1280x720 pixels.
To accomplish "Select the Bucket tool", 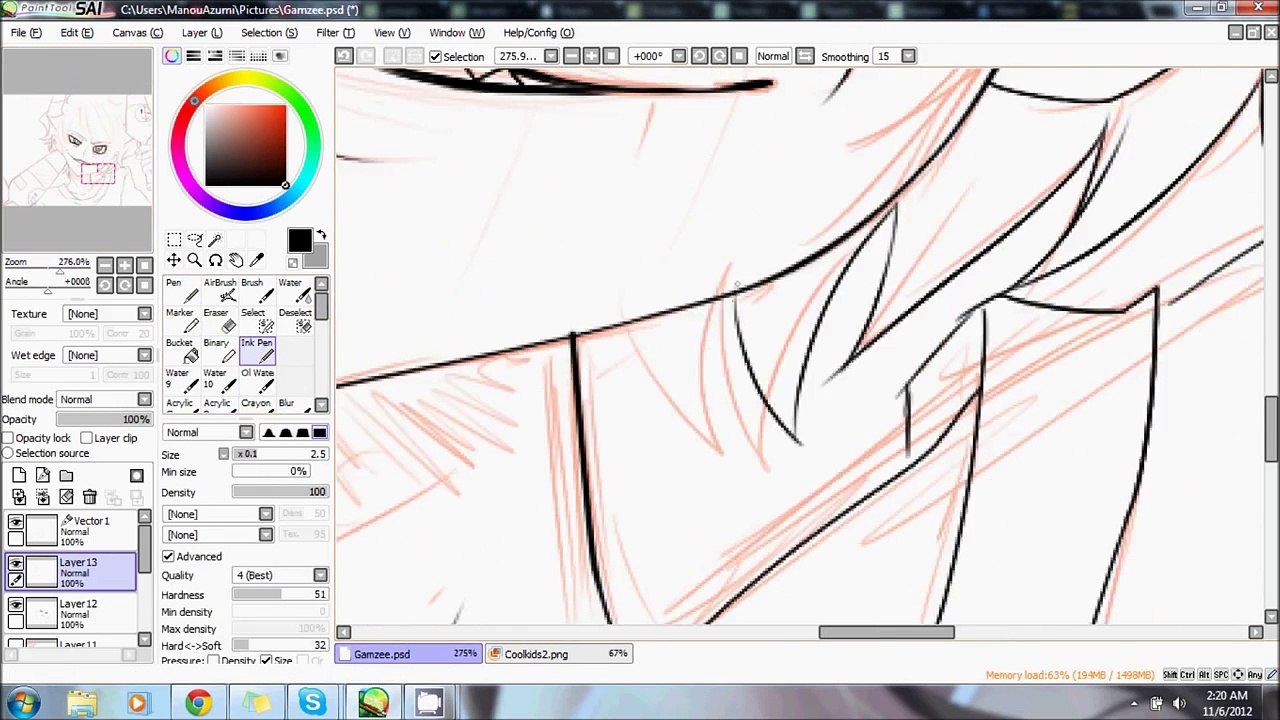I will pos(181,351).
